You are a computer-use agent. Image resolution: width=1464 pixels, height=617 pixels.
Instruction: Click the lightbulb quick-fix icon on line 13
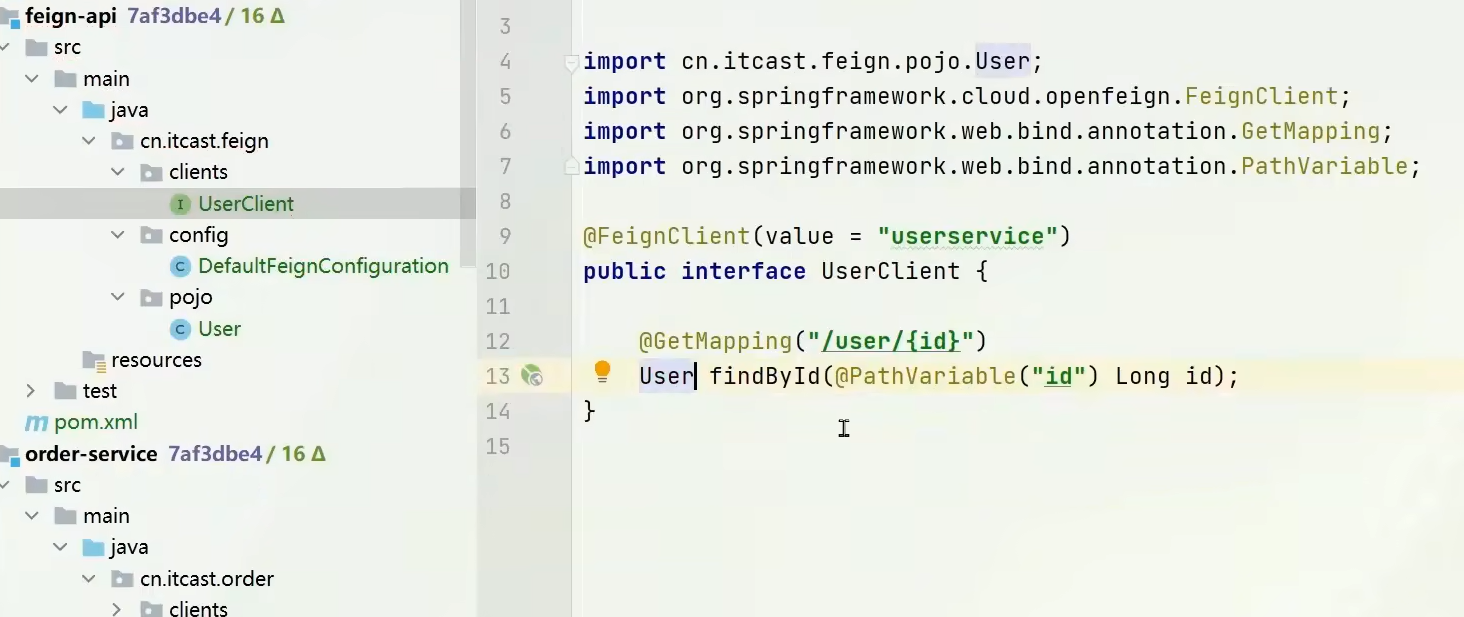(x=602, y=373)
